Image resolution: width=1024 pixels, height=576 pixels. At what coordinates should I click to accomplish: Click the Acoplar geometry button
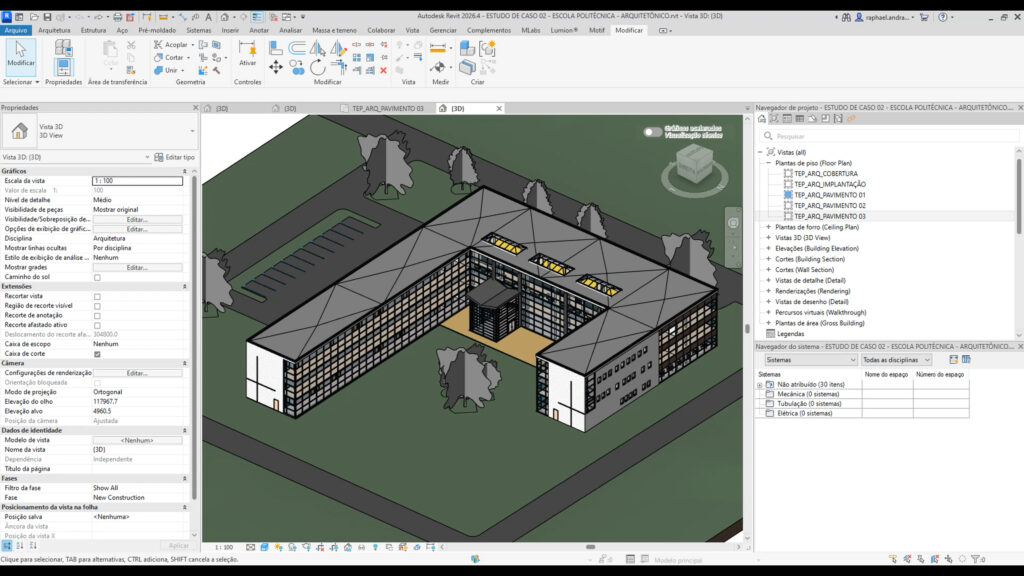(x=174, y=44)
